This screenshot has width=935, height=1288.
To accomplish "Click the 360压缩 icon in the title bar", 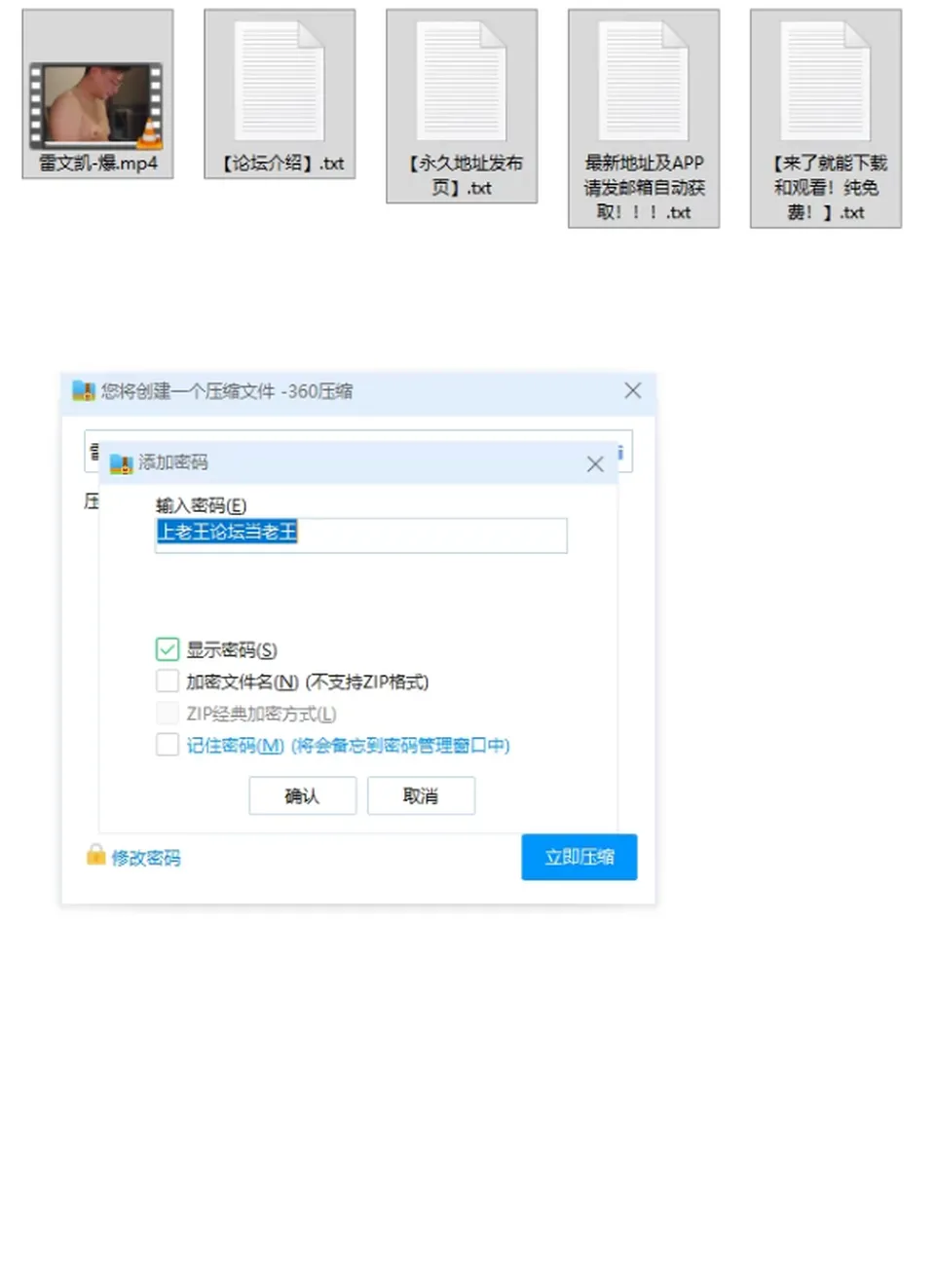I will [83, 391].
